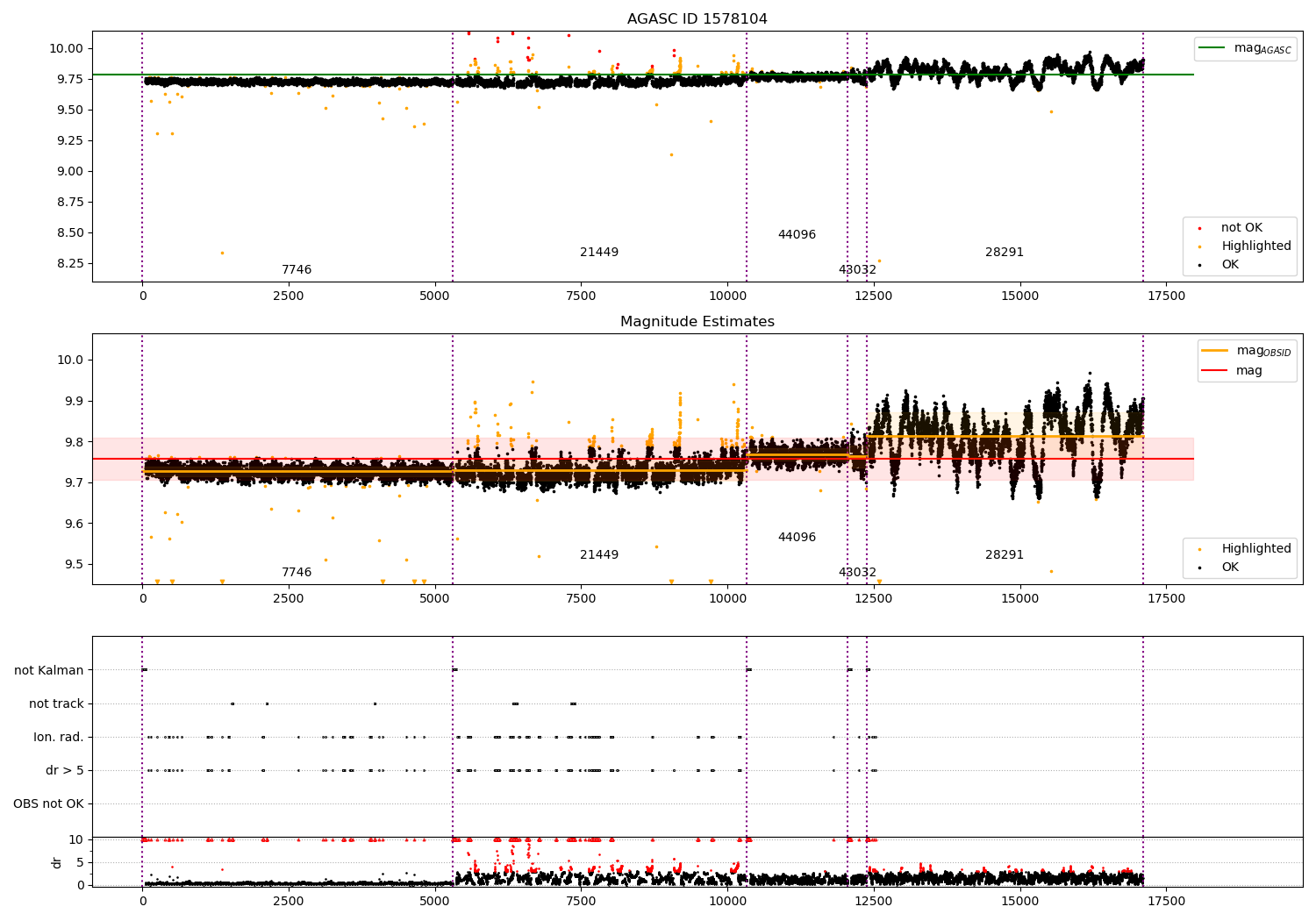Click observation label 28291 in Magnitude Estimates plot
Screen dimensions: 1316x921
[1005, 555]
